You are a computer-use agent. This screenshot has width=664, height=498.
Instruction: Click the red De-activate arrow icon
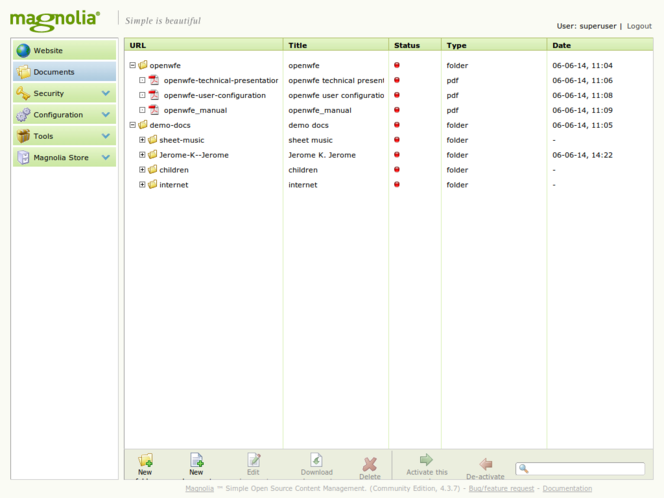[x=486, y=464]
